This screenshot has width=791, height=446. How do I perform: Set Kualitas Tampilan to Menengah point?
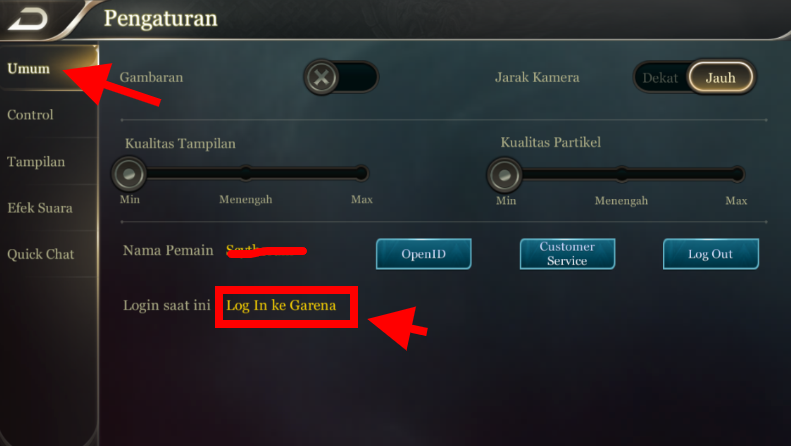pyautogui.click(x=246, y=173)
